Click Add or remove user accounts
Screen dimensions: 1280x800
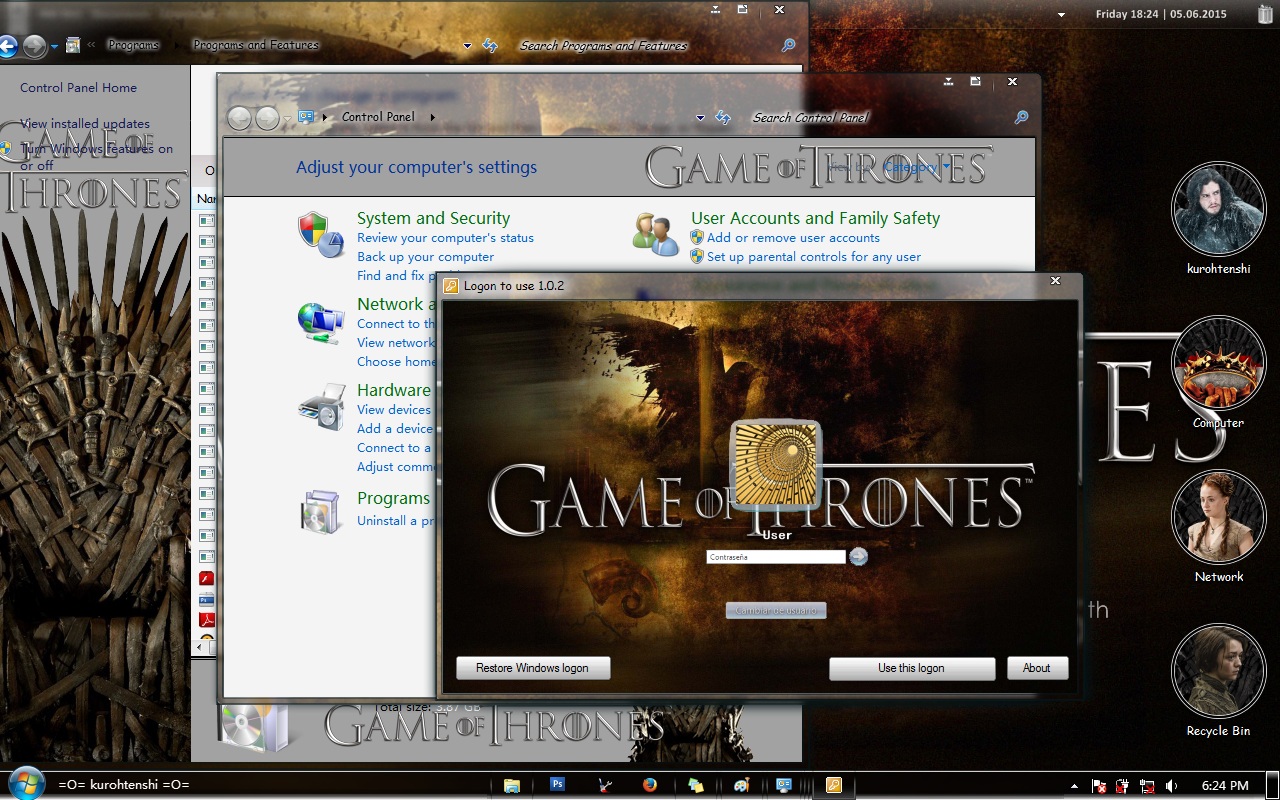click(793, 238)
